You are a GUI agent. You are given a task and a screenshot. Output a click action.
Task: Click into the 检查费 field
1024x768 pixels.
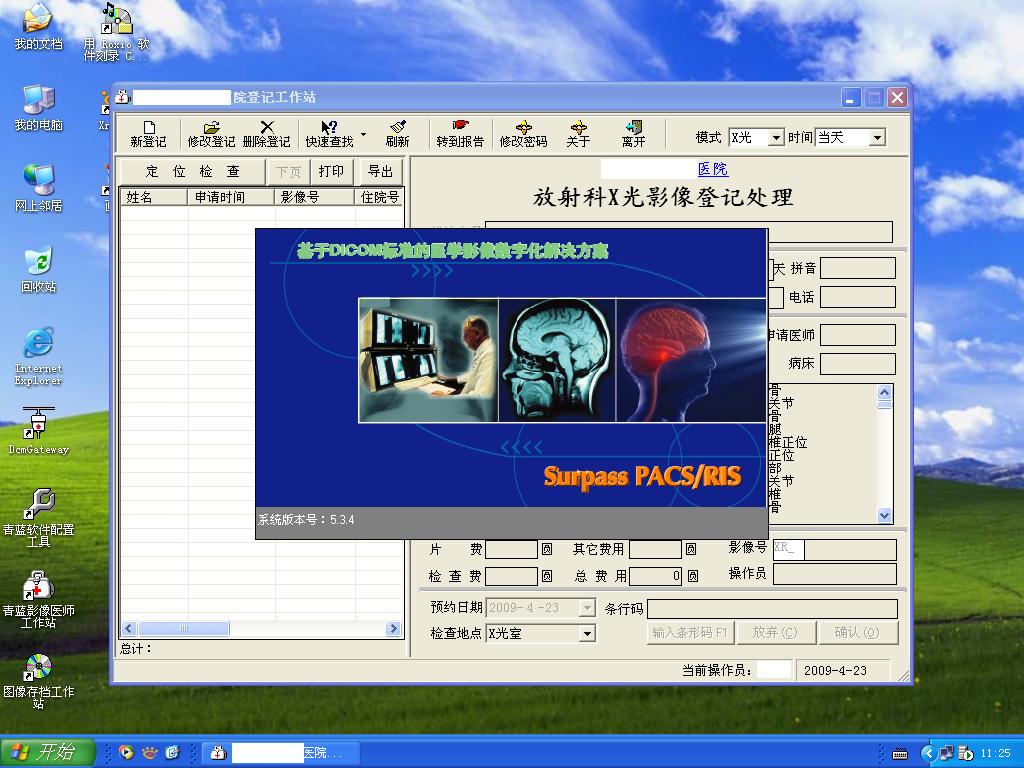511,576
